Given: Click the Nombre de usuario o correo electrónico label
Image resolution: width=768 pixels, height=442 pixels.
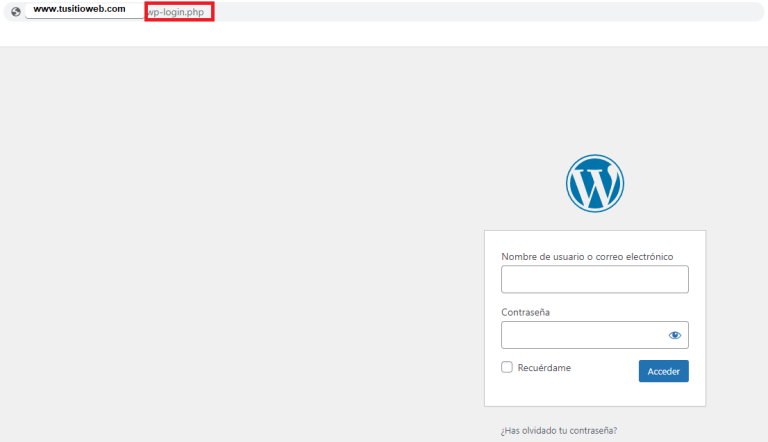Looking at the screenshot, I should point(587,257).
